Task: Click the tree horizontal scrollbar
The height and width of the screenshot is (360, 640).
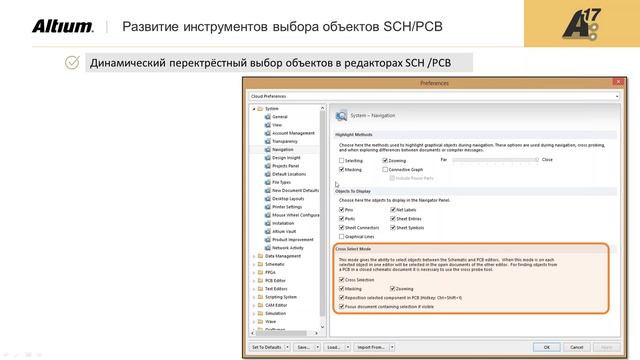Action: click(282, 333)
